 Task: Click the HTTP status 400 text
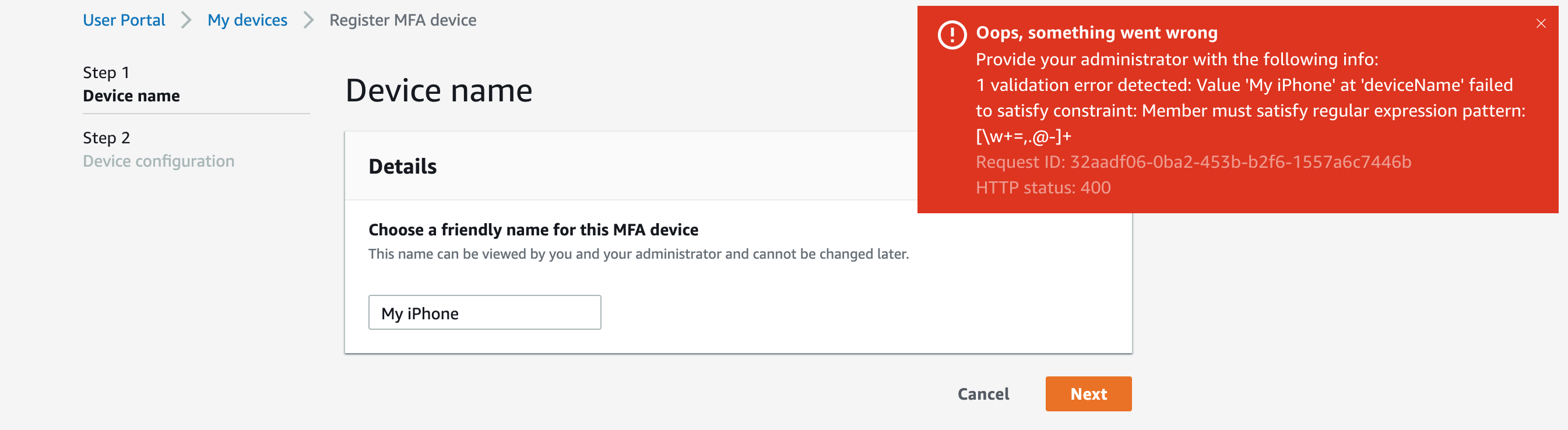coord(1043,188)
